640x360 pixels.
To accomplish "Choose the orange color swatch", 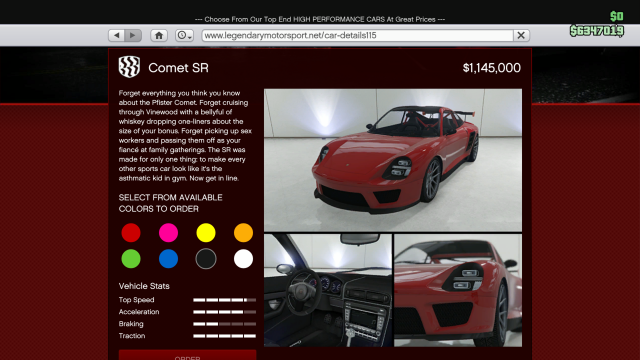I will [x=243, y=233].
